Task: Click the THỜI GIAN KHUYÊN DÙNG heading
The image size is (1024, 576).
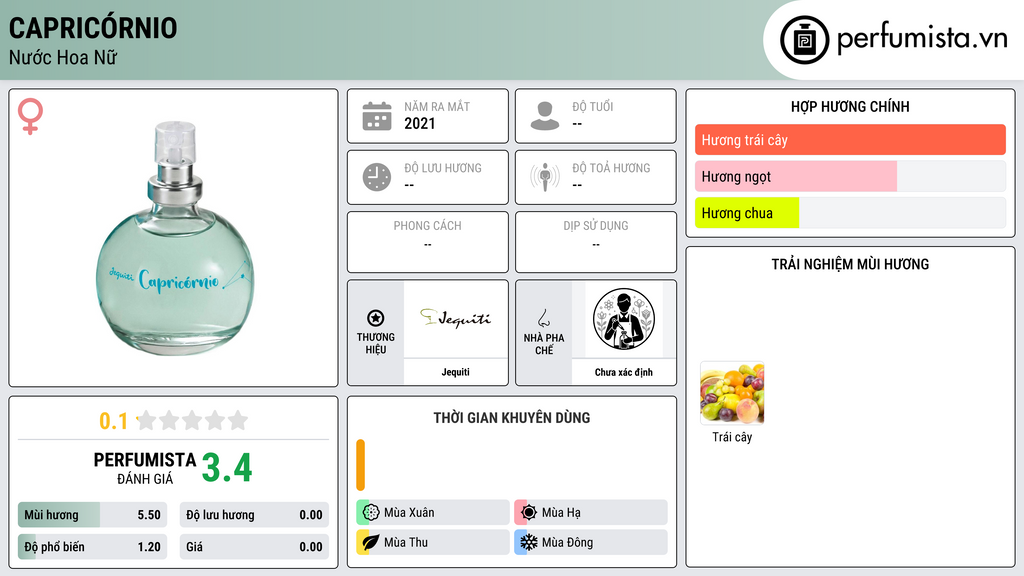Action: (x=512, y=418)
